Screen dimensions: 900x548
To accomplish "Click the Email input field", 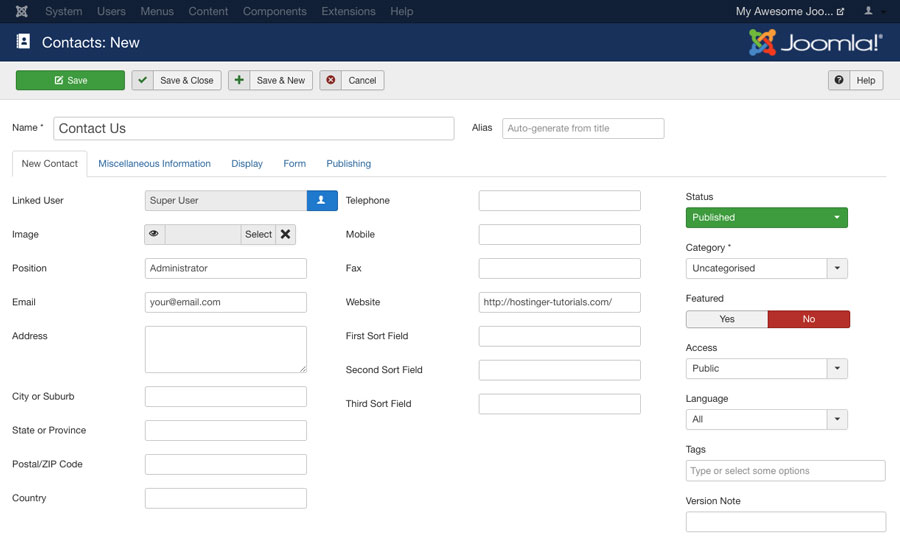I will click(x=226, y=302).
